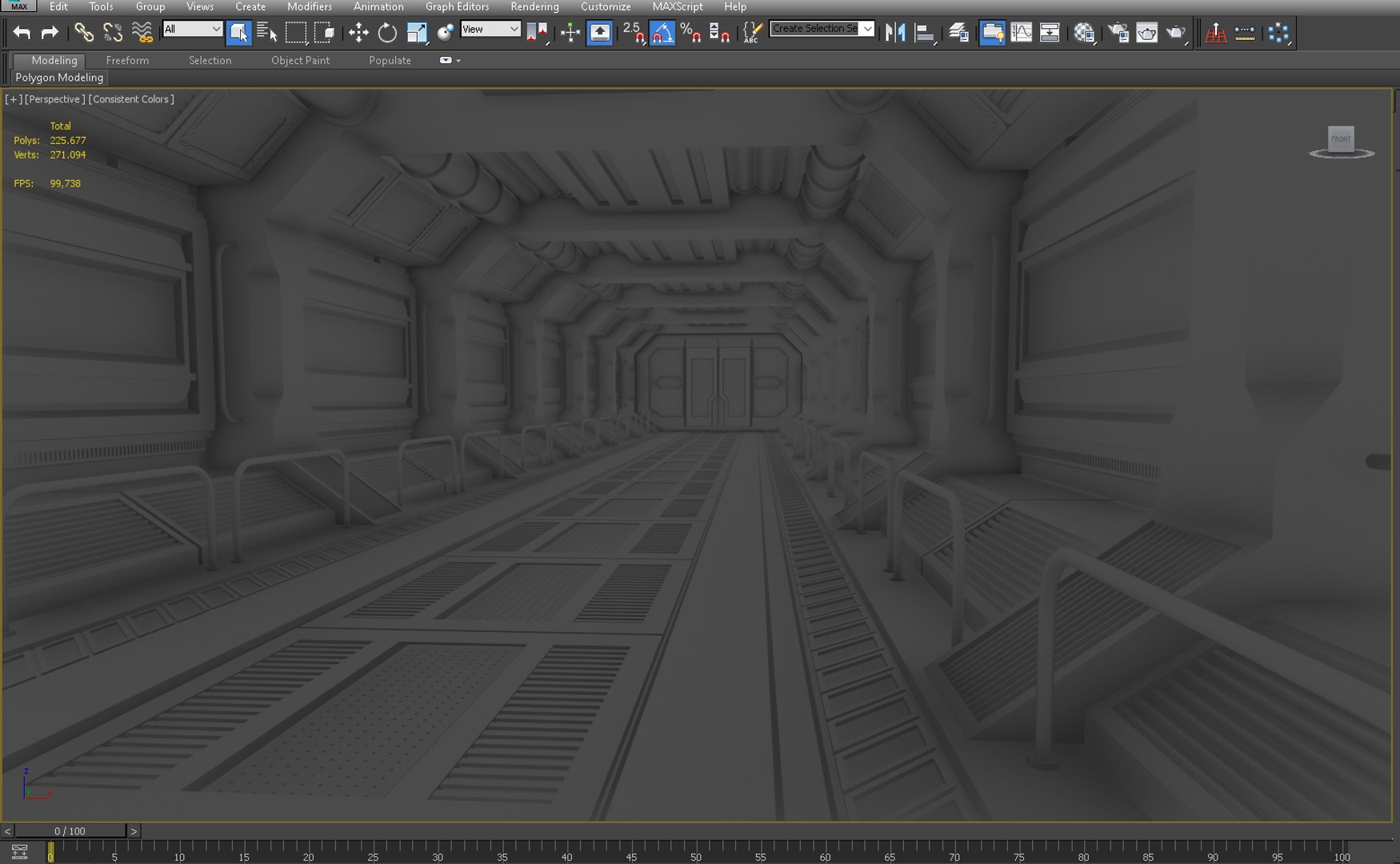
Task: Click the Bind to Space Warp icon
Action: (142, 33)
